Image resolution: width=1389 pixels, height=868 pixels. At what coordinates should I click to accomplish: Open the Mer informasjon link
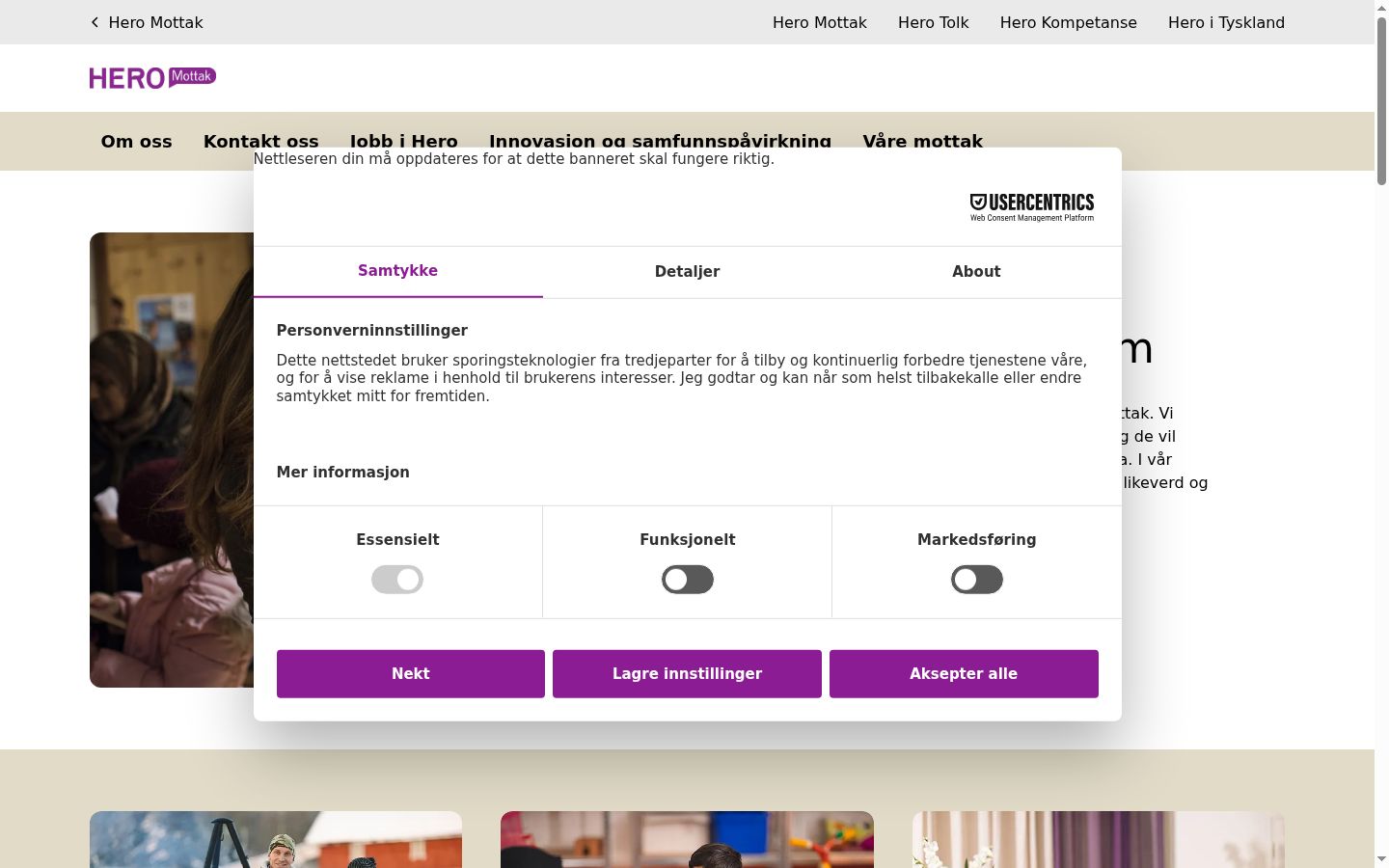coord(342,472)
